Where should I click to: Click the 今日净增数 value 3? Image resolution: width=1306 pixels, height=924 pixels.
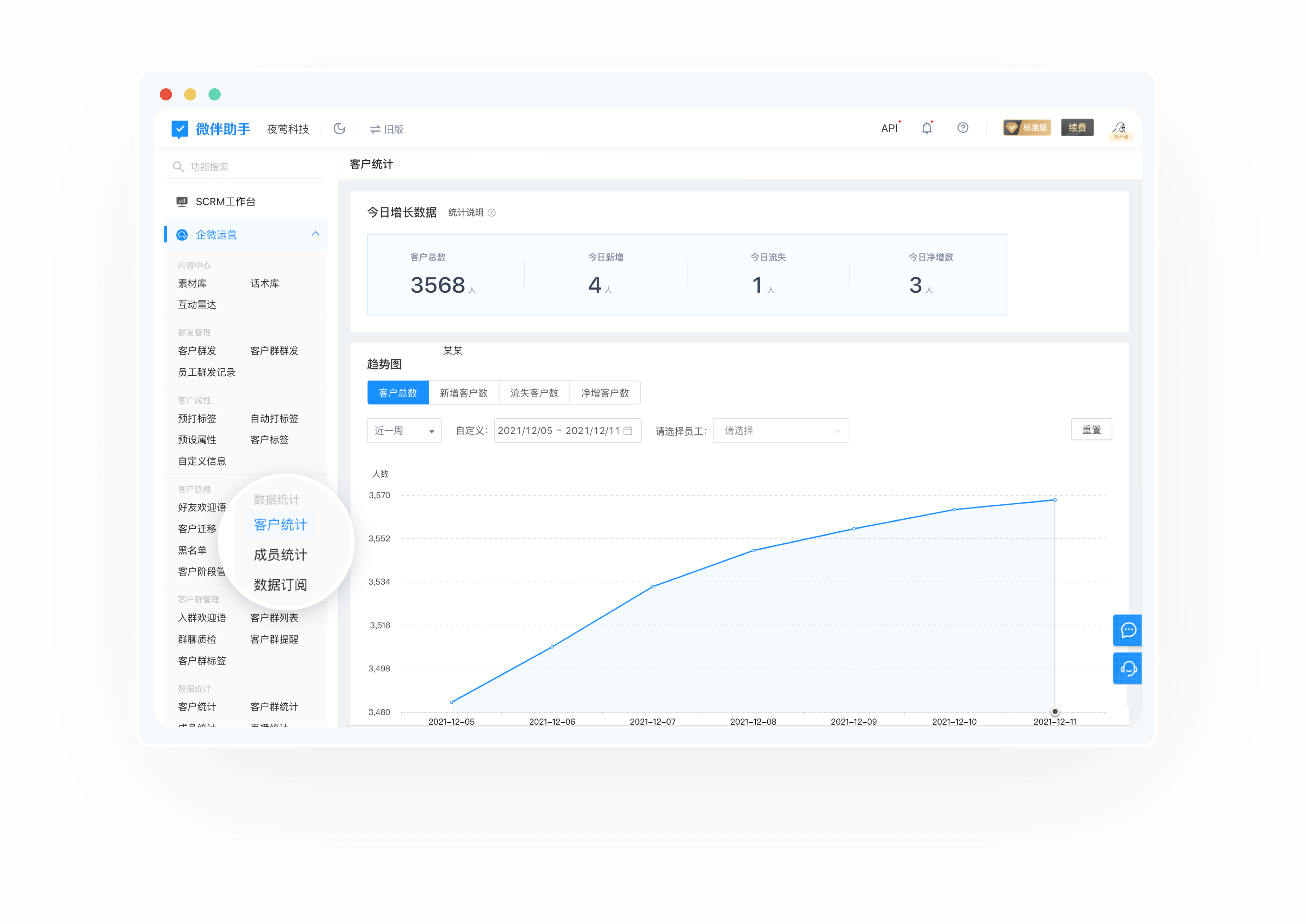tap(915, 285)
